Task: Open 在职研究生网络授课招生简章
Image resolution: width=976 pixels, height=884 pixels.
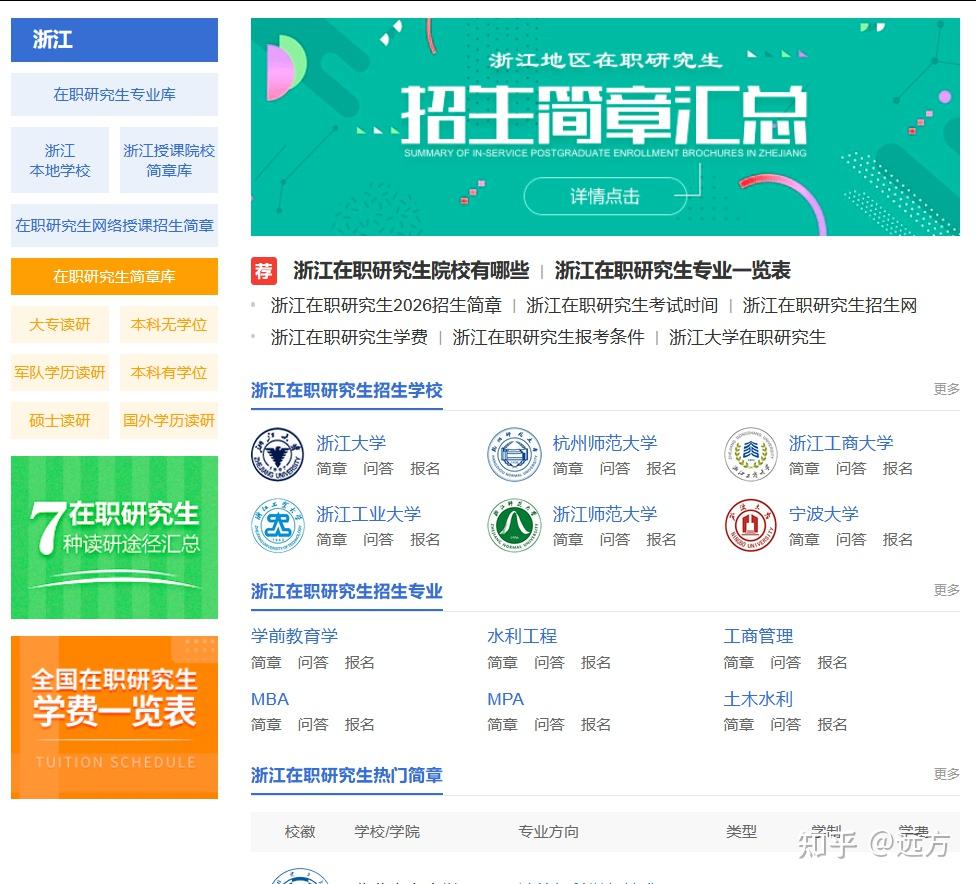Action: click(115, 225)
